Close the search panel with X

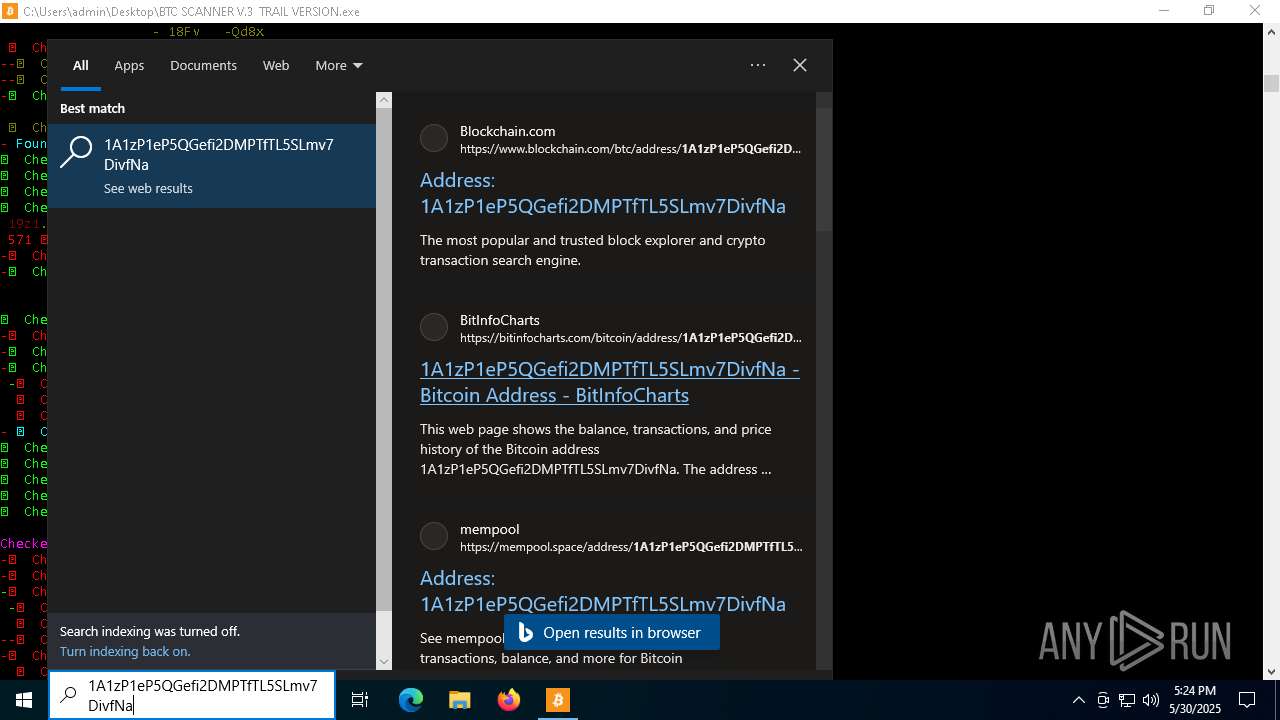click(x=800, y=65)
